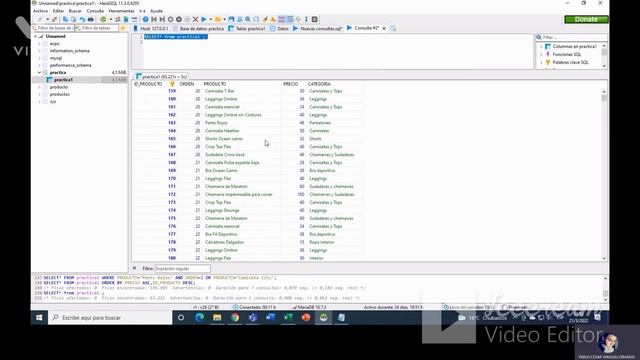Switch to Tabla: practica1 tab
This screenshot has height=360, width=640.
(x=247, y=28)
